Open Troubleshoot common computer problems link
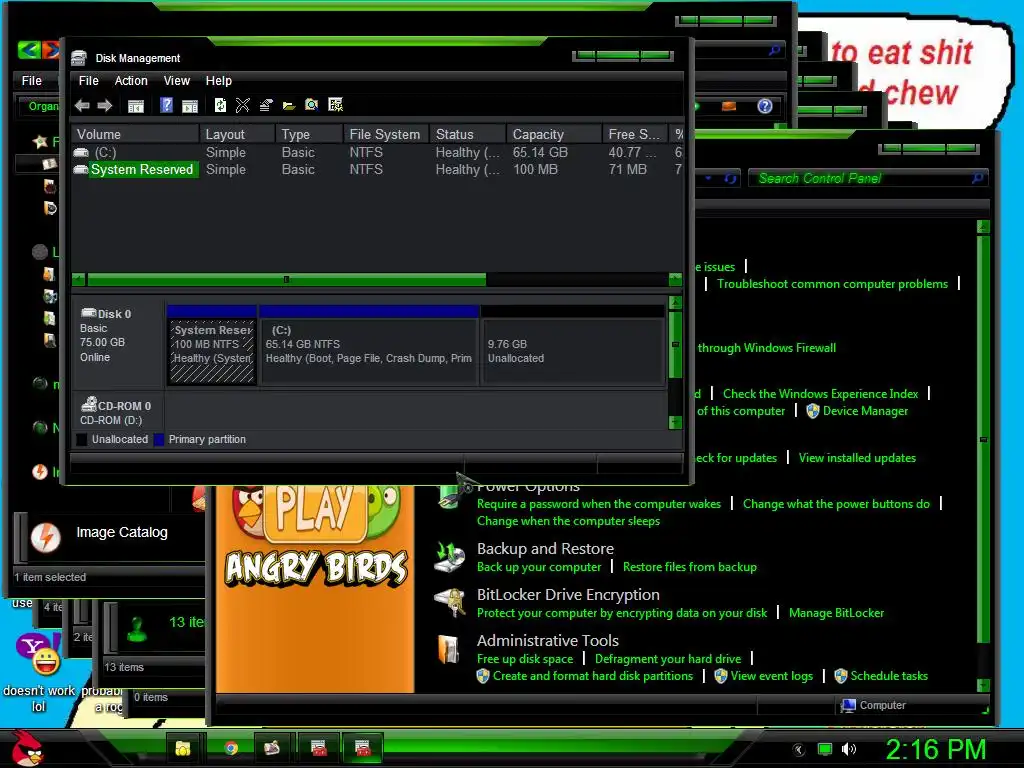1024x768 pixels. [832, 284]
